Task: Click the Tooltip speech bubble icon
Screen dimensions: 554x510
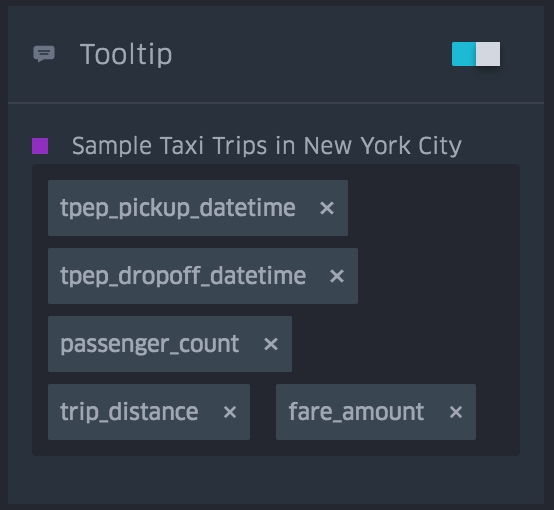Action: click(44, 54)
